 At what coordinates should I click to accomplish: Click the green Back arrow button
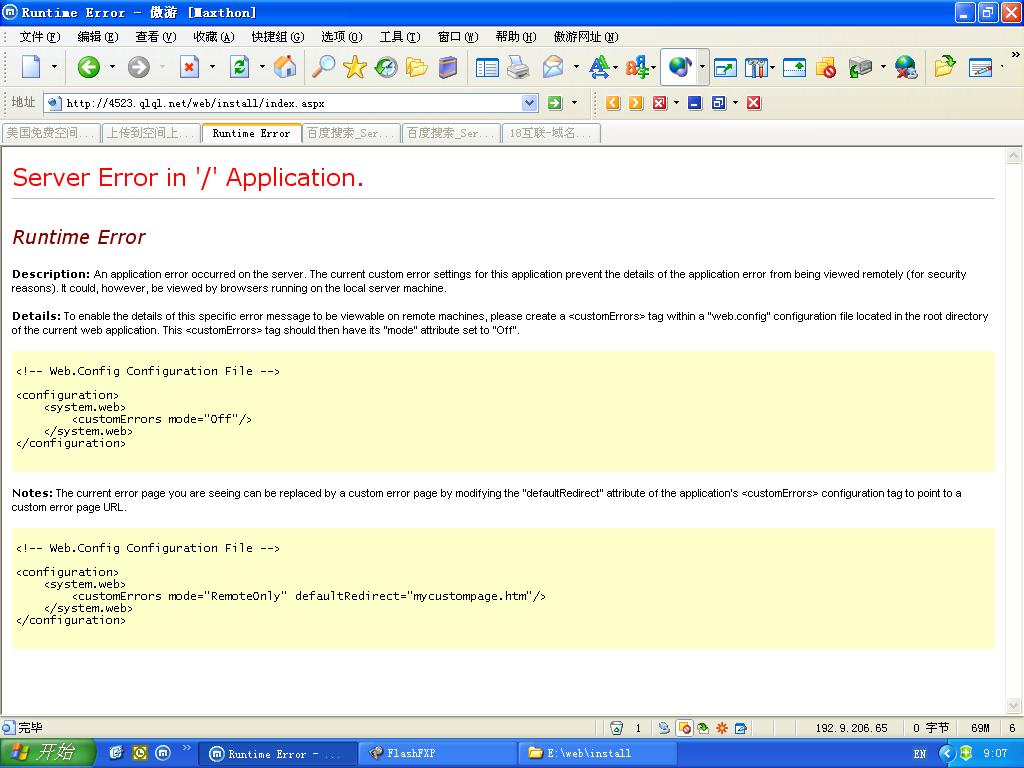coord(89,67)
